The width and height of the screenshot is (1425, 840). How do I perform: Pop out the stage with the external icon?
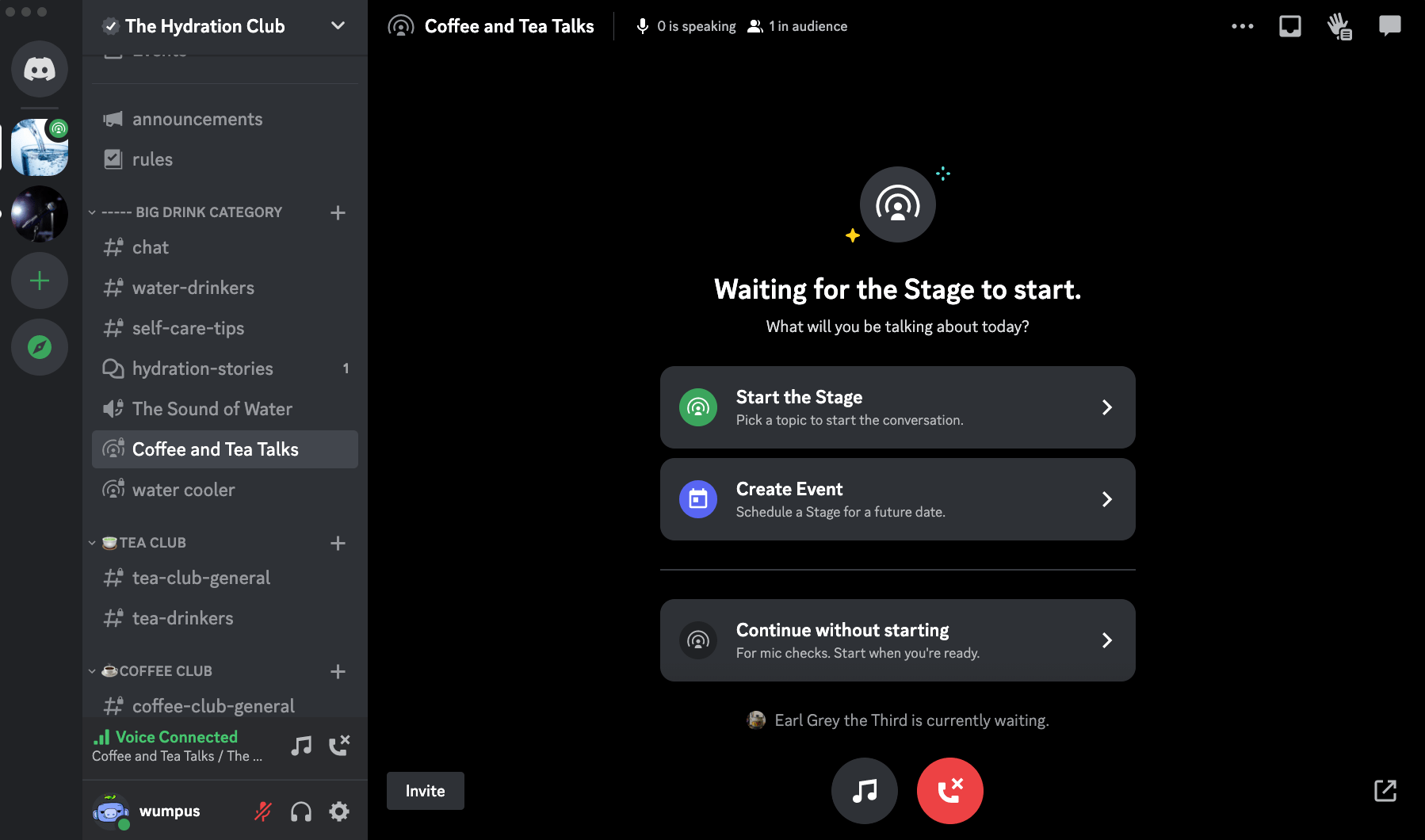[x=1385, y=790]
